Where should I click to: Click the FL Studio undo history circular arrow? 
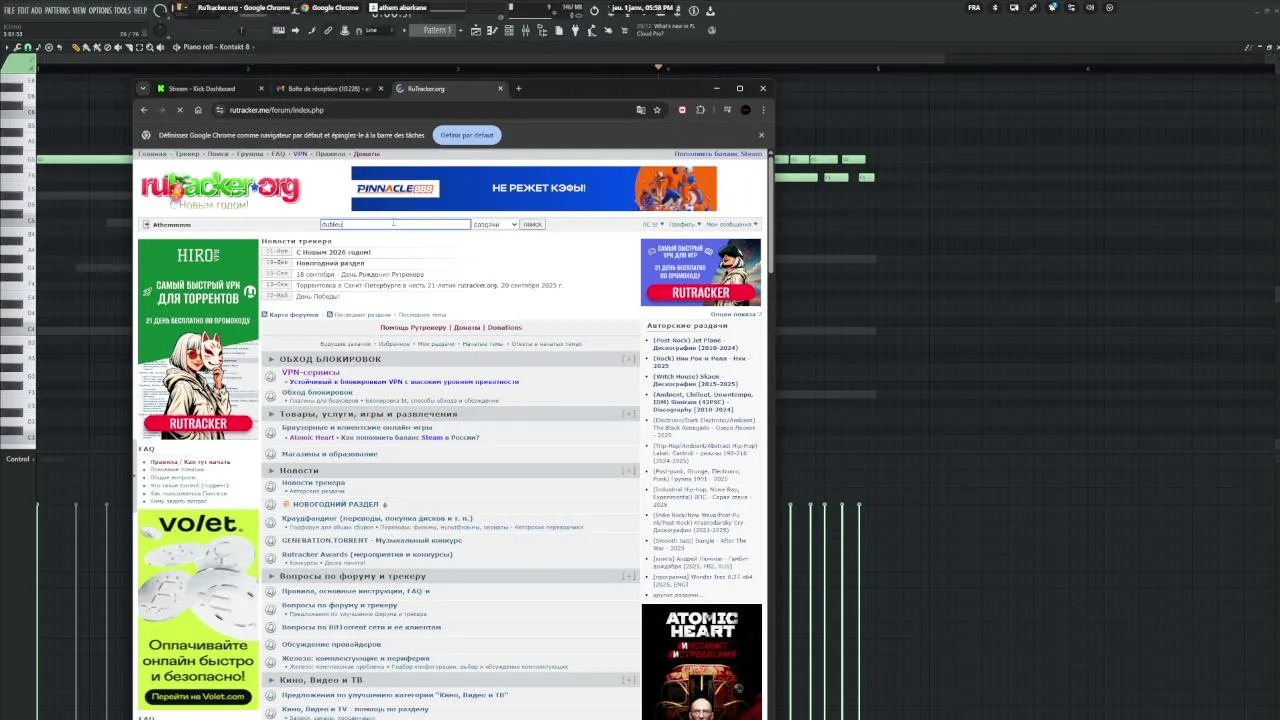click(x=594, y=10)
